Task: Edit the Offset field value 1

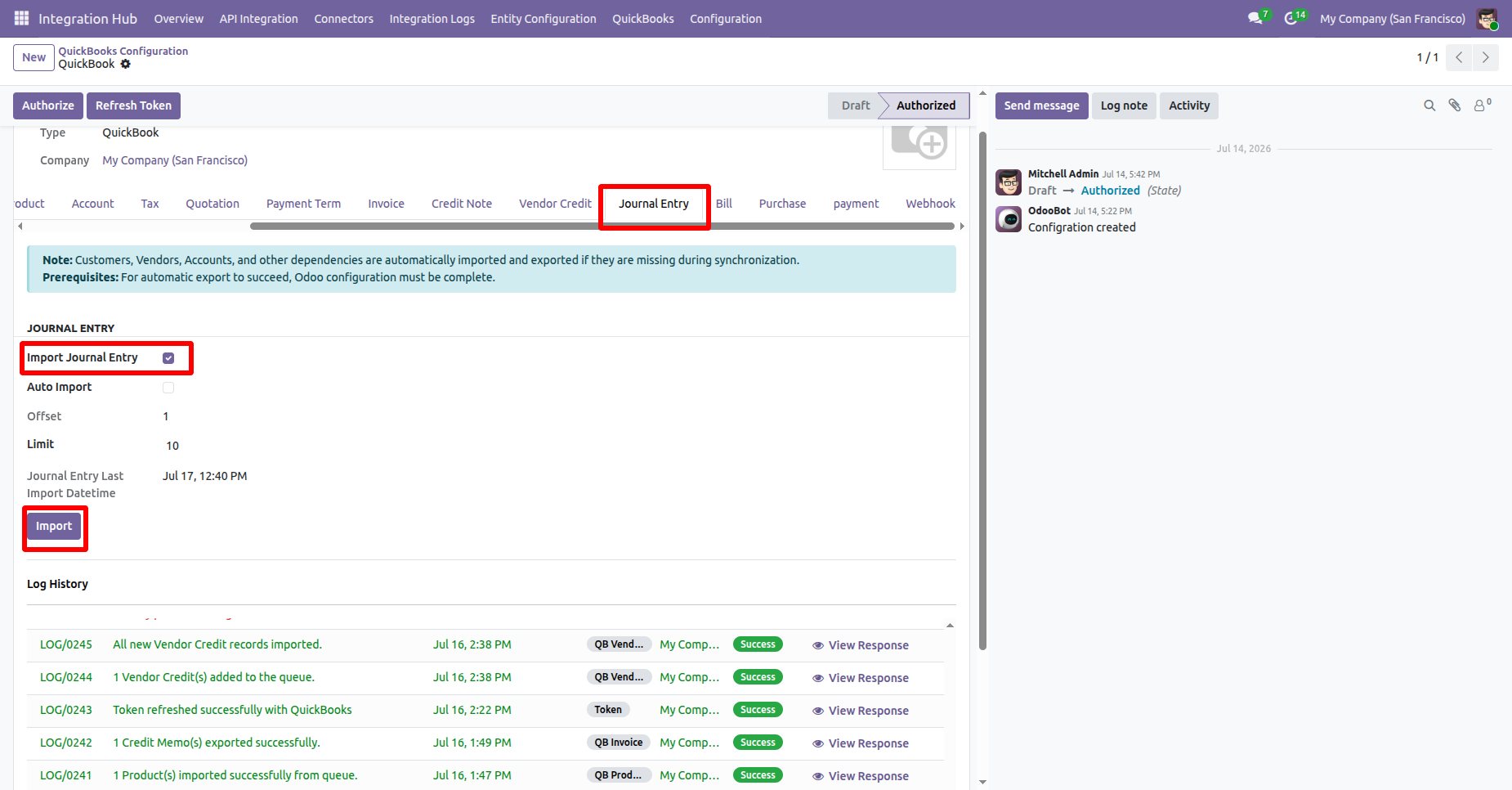Action: pos(166,416)
